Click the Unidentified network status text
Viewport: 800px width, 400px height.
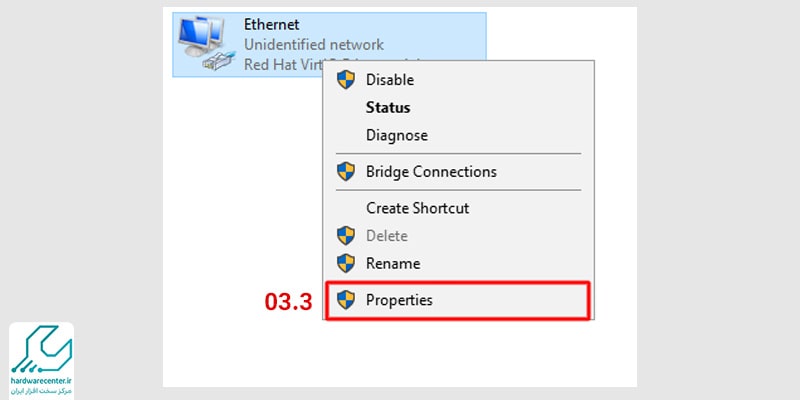coord(314,44)
